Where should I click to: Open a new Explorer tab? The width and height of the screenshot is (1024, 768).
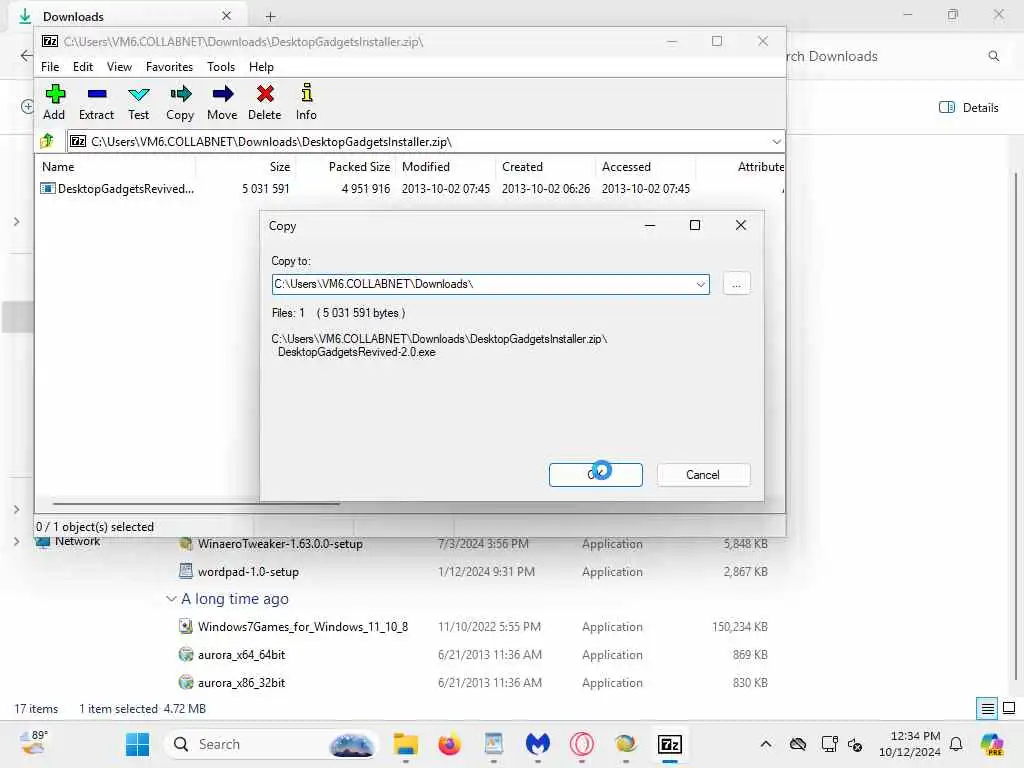[x=270, y=16]
